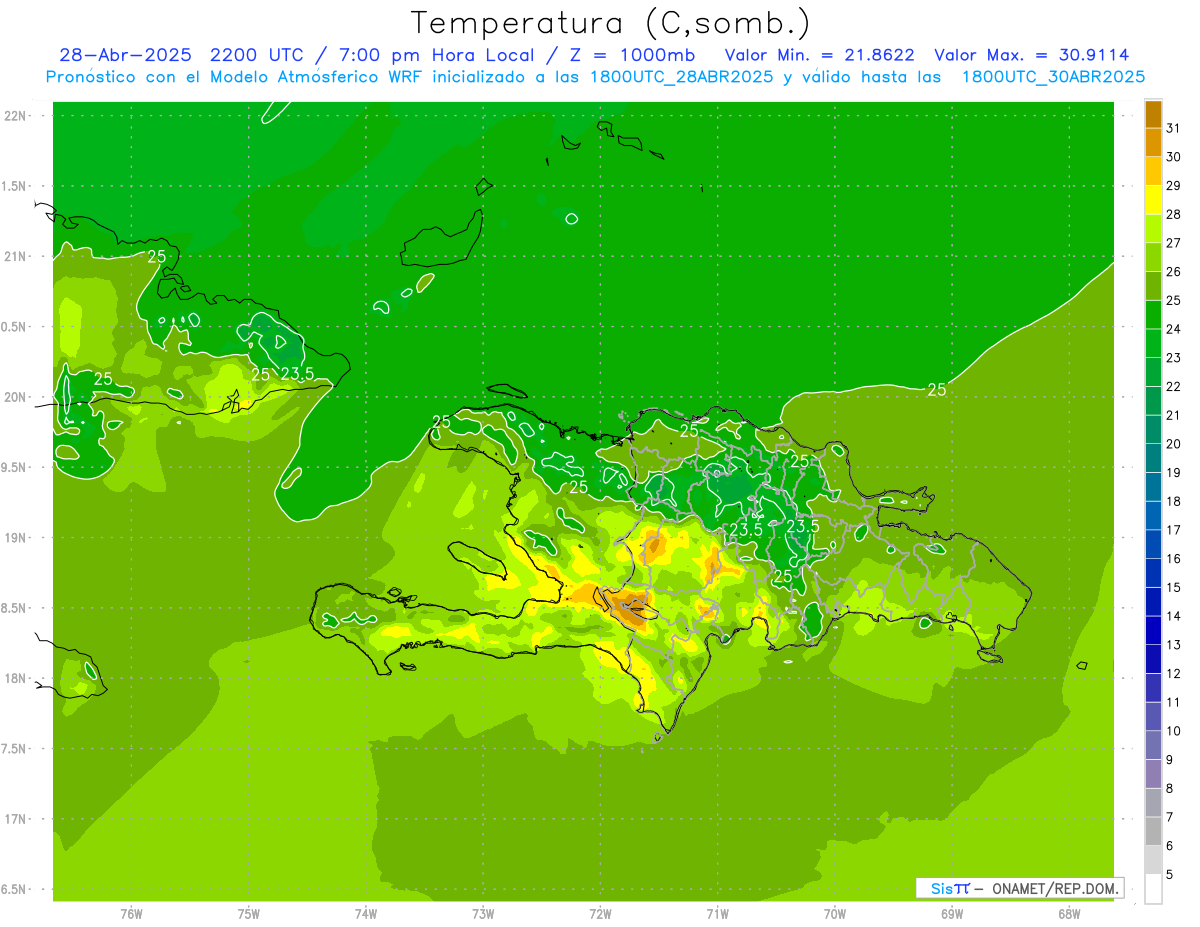Click latitude axis label "22N"
Screen dimensions: 1200x927
(x=16, y=116)
